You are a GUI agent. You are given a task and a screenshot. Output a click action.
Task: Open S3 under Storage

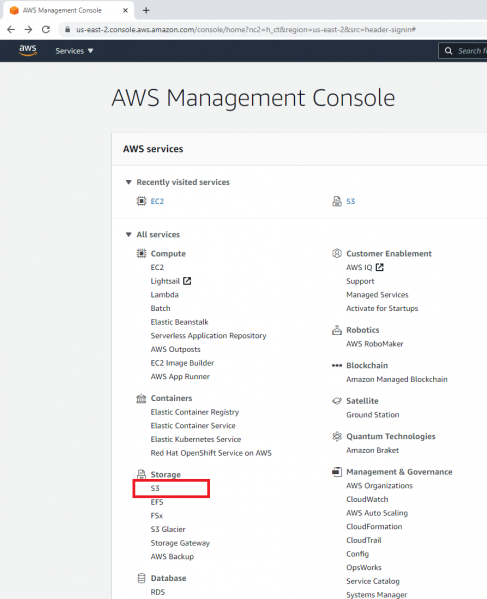click(x=155, y=488)
